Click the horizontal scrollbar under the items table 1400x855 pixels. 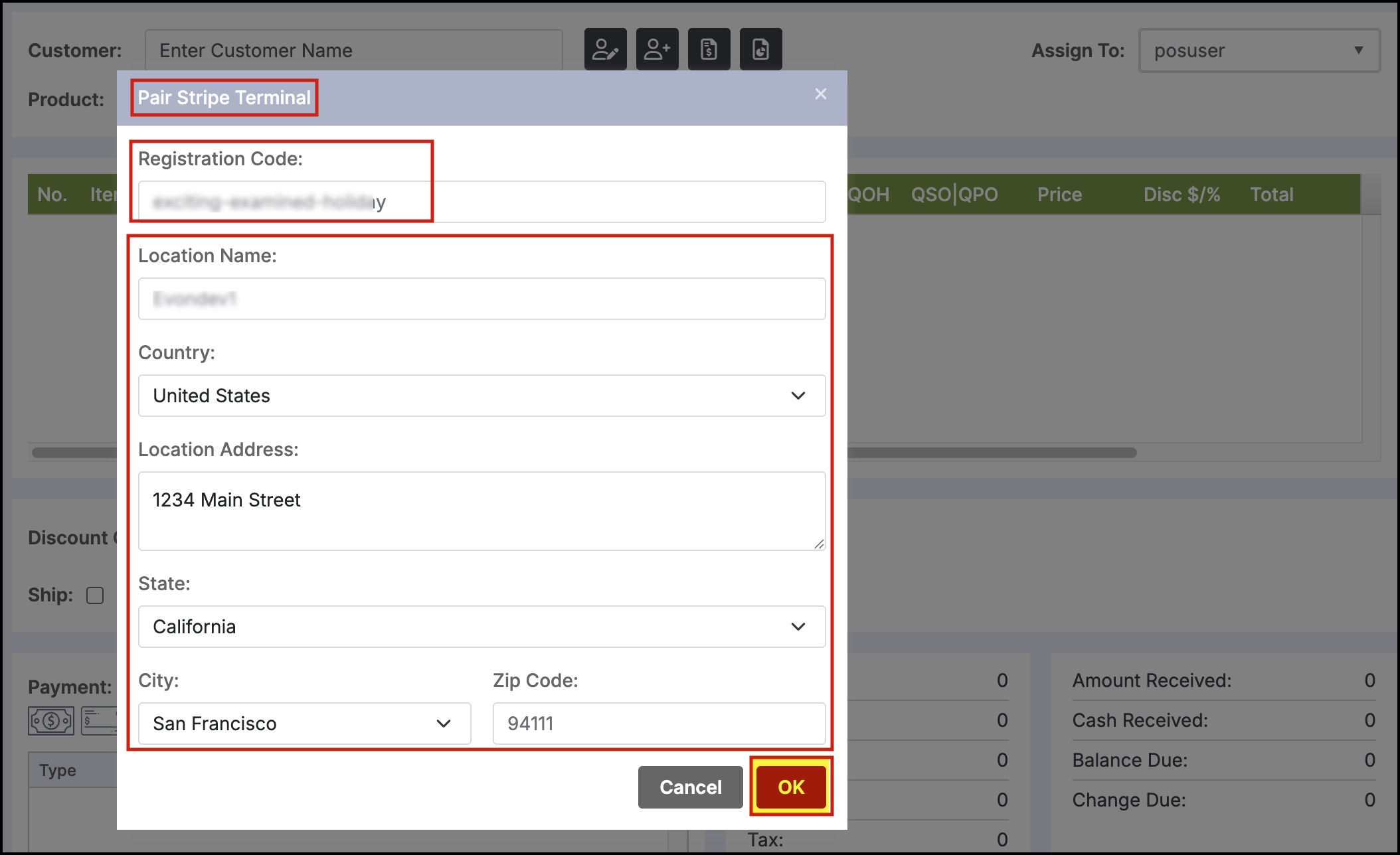[x=990, y=453]
